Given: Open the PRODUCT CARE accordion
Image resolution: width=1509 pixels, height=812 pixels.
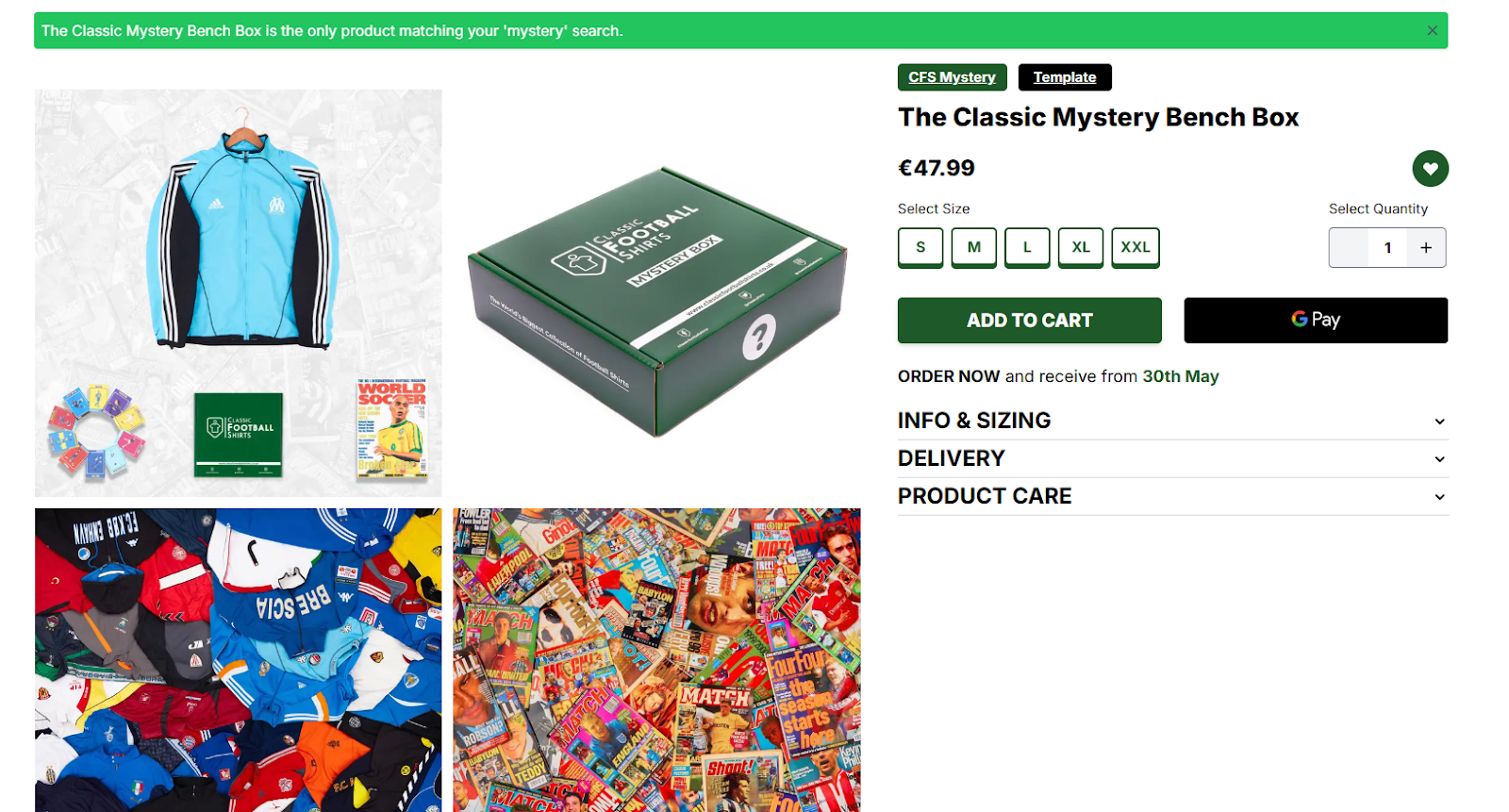Looking at the screenshot, I should point(1172,496).
